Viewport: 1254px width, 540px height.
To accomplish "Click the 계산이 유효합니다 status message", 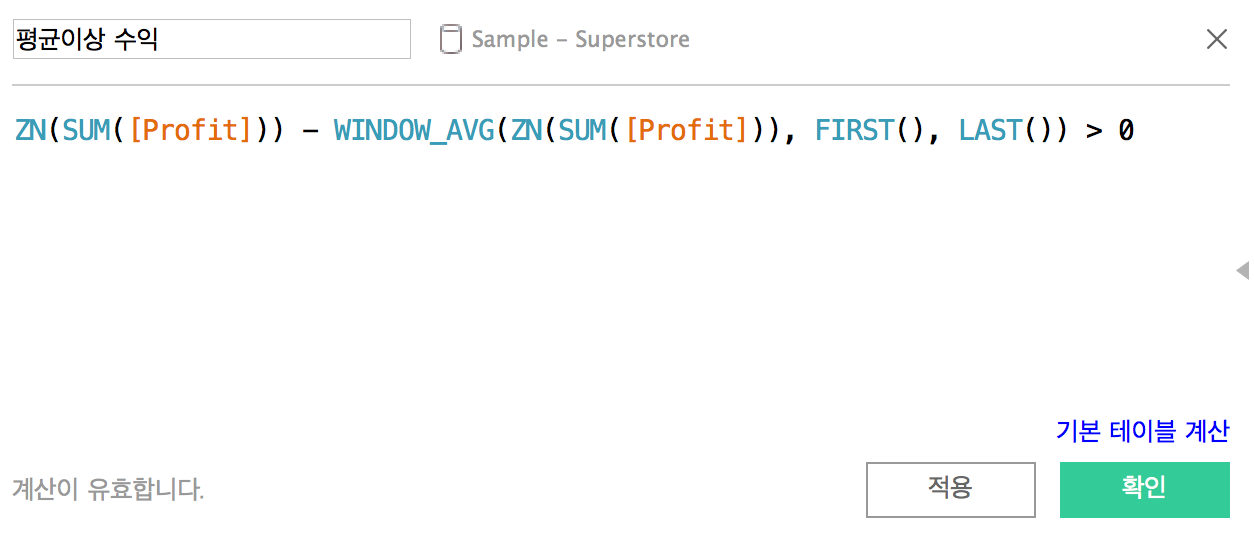I will pos(108,490).
